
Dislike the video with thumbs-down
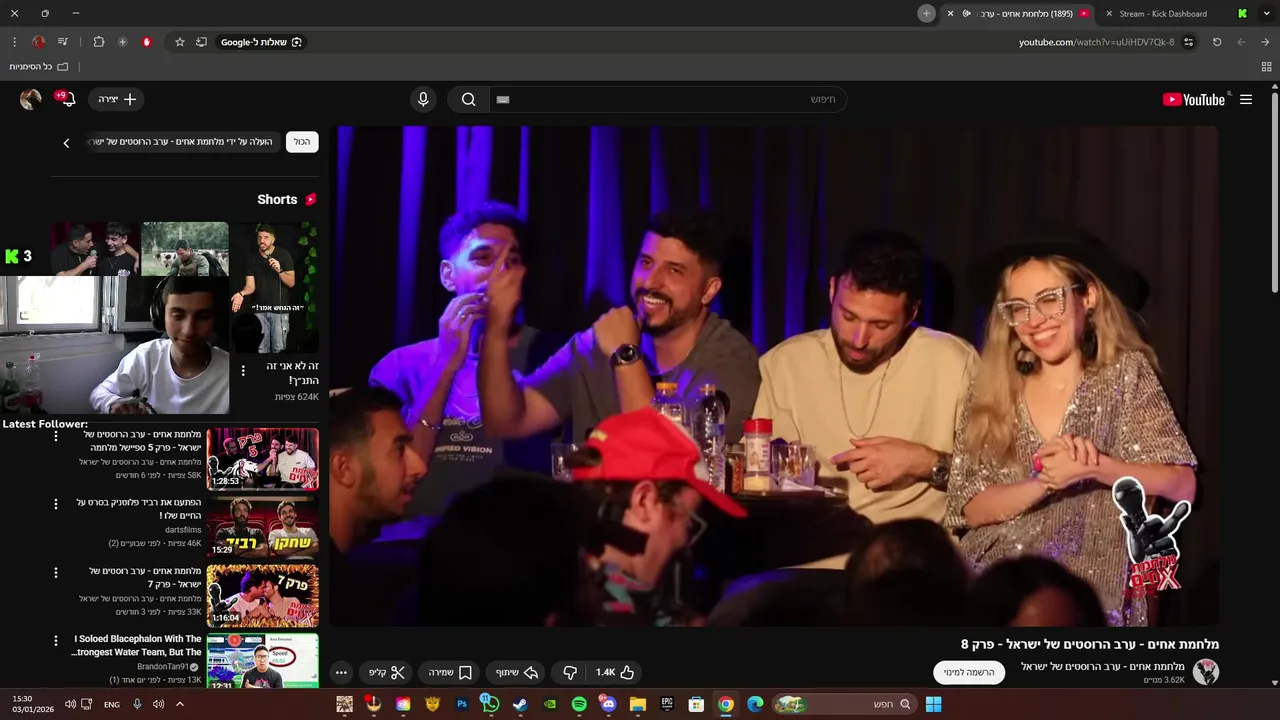[x=570, y=673]
